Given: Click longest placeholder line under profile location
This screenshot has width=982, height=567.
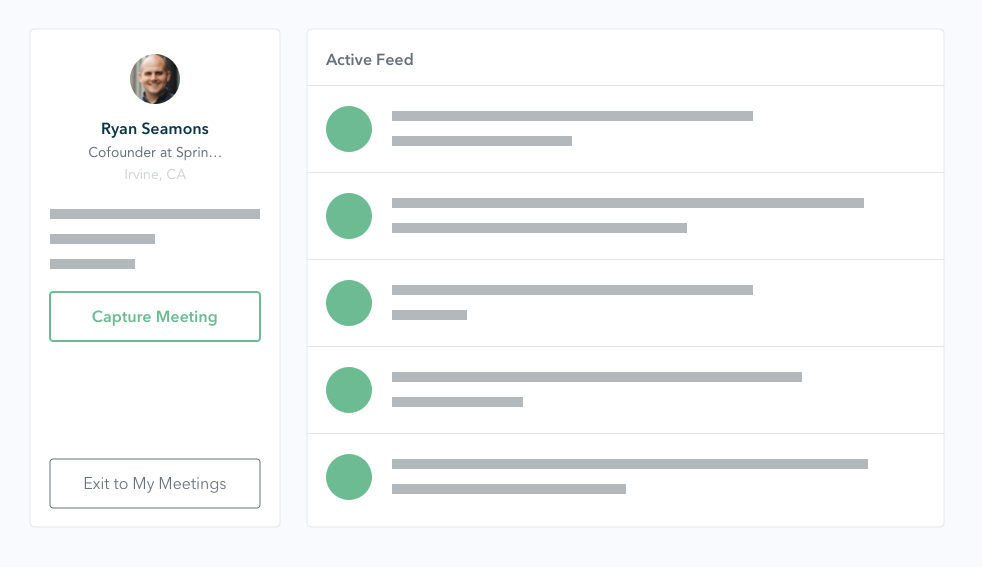Looking at the screenshot, I should 155,214.
